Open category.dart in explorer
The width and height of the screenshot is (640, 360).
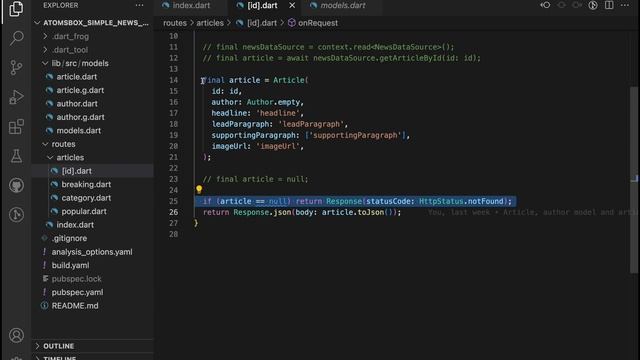click(92, 198)
